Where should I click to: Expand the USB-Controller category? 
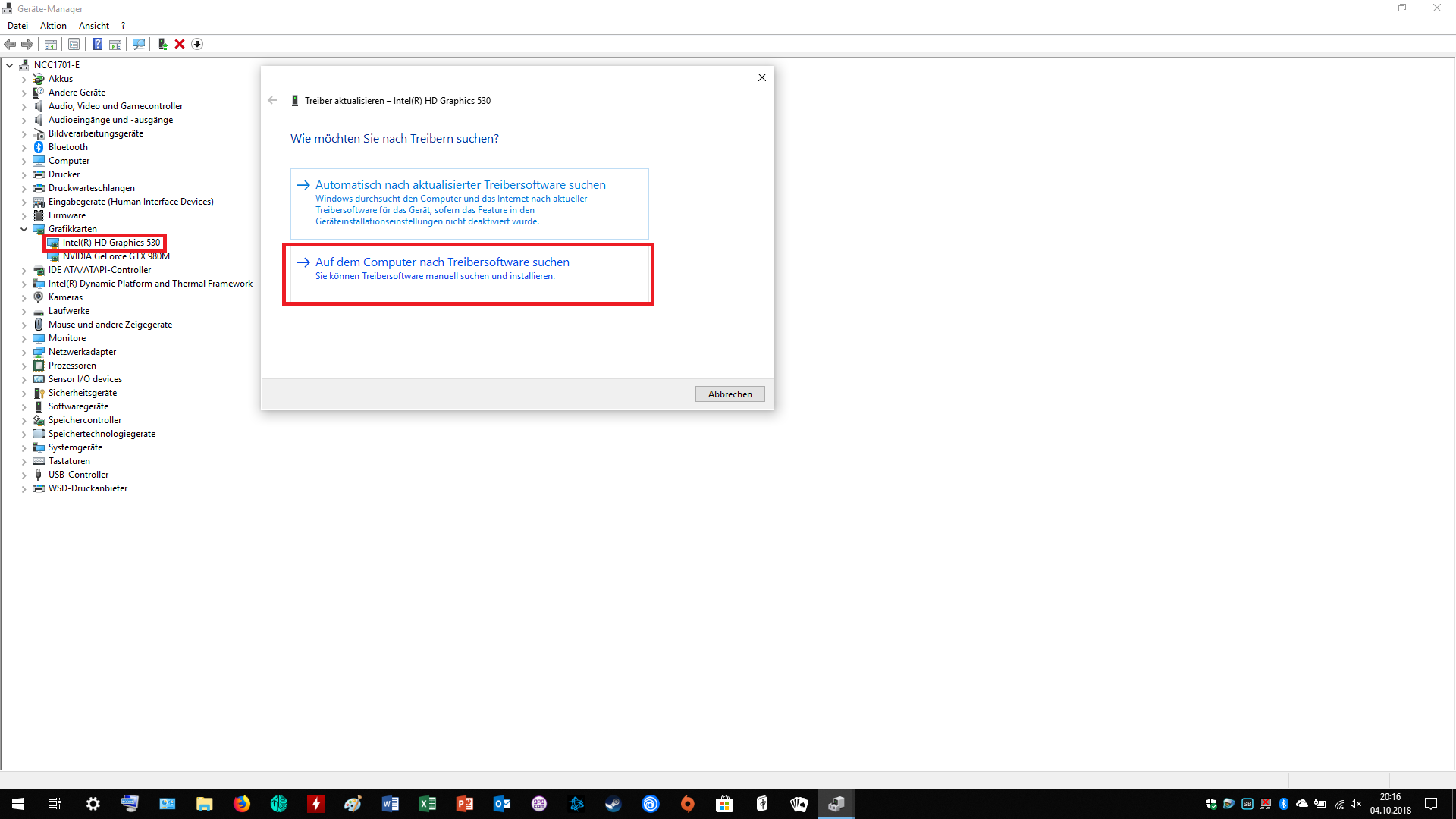[x=24, y=475]
